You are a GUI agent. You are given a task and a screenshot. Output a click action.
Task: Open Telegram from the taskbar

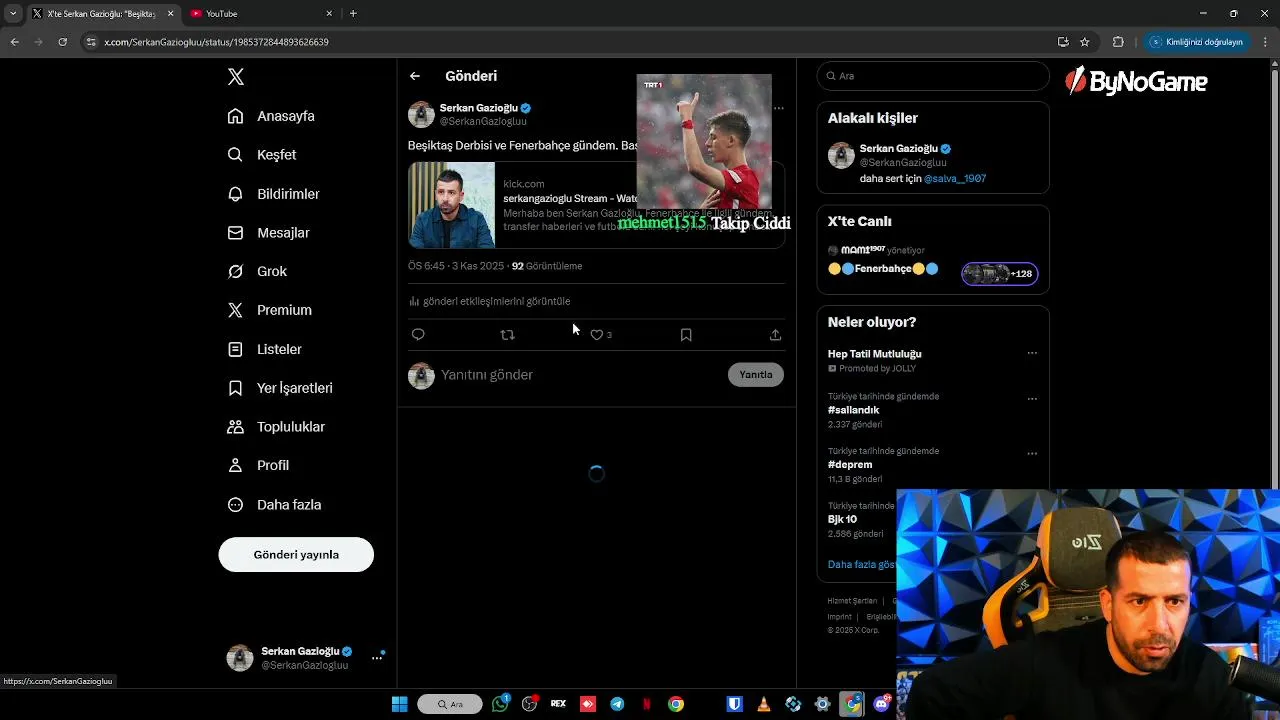point(617,704)
